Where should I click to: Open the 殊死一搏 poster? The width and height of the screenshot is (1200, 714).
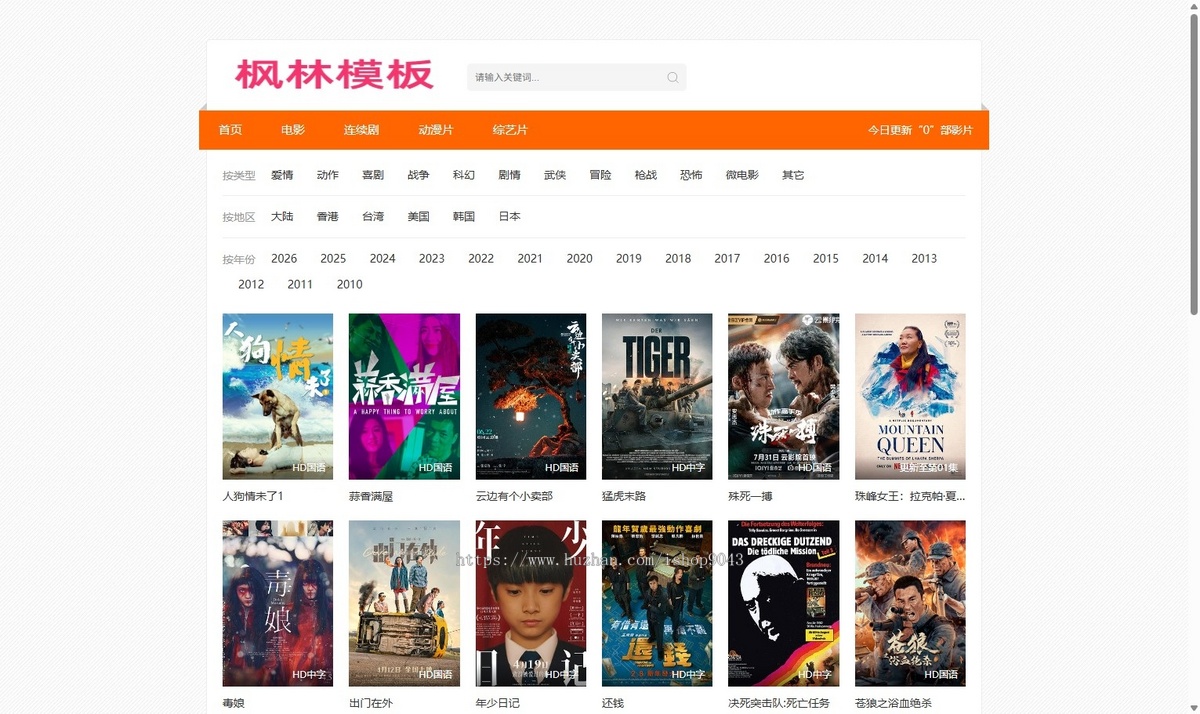tap(784, 397)
